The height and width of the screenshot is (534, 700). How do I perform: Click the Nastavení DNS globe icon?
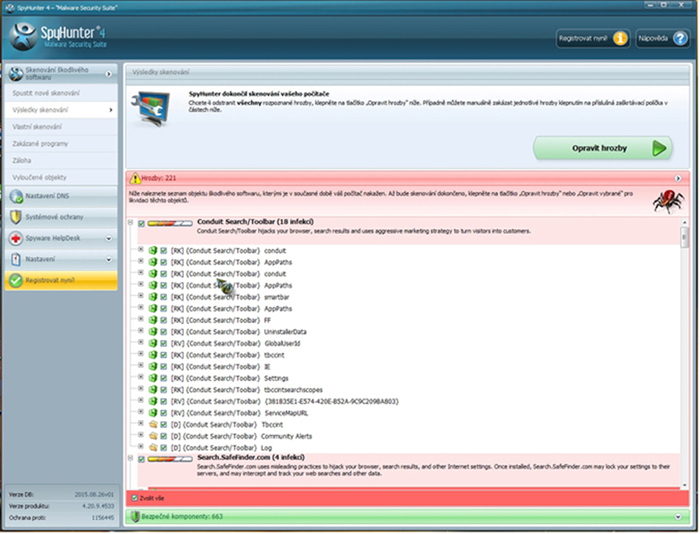[14, 195]
